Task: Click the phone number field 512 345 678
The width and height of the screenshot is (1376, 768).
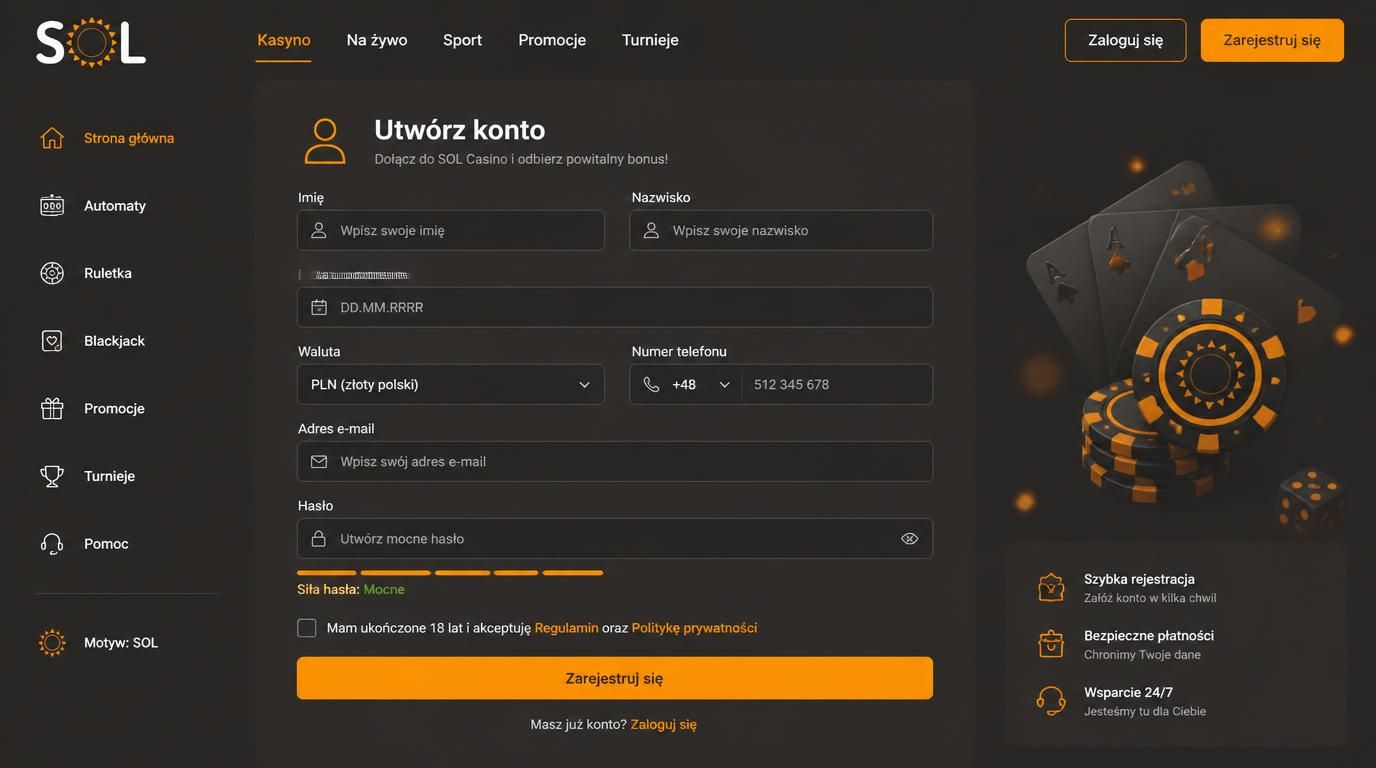Action: click(x=837, y=385)
